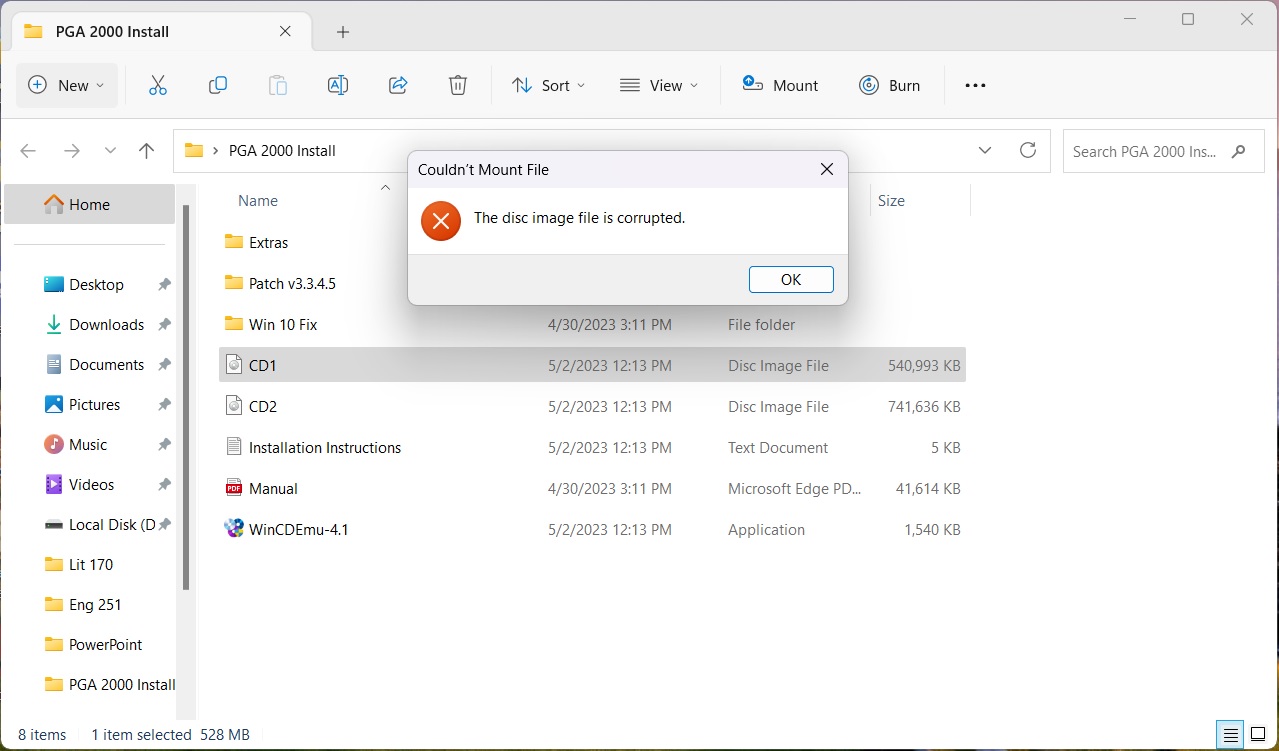
Task: Select the Manual PDF file
Action: coord(592,488)
